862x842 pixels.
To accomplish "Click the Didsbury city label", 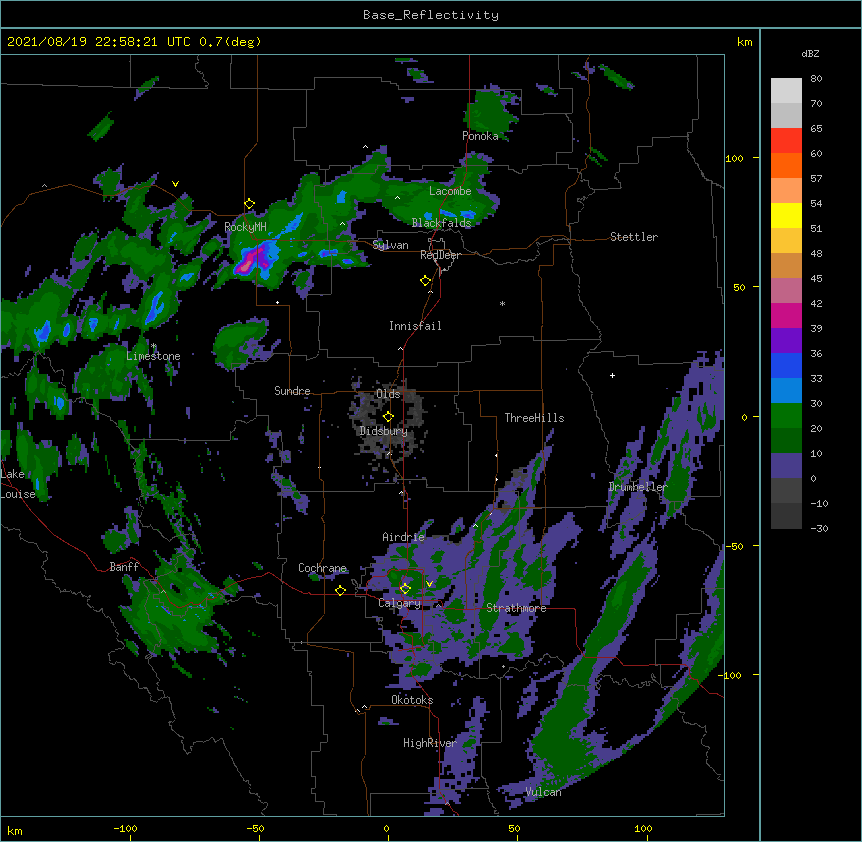I will coord(384,431).
